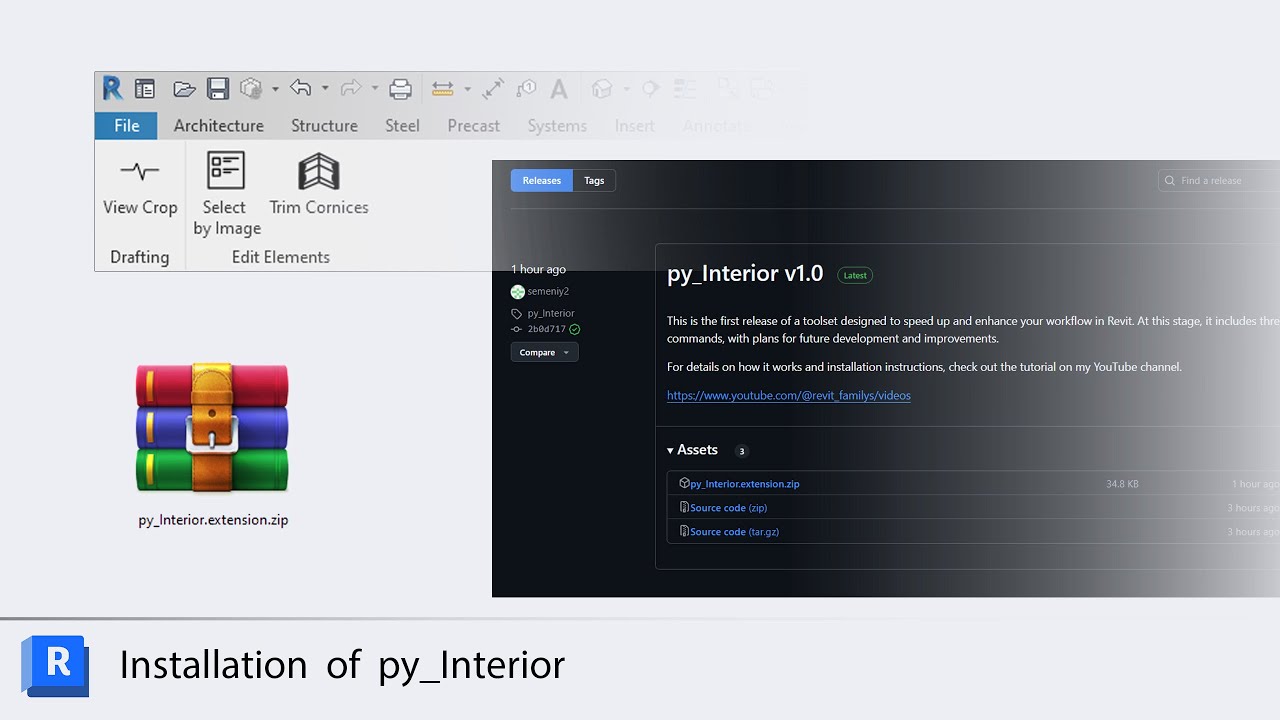Viewport: 1280px width, 720px height.
Task: Open the Compare dropdown button
Action: 544,352
